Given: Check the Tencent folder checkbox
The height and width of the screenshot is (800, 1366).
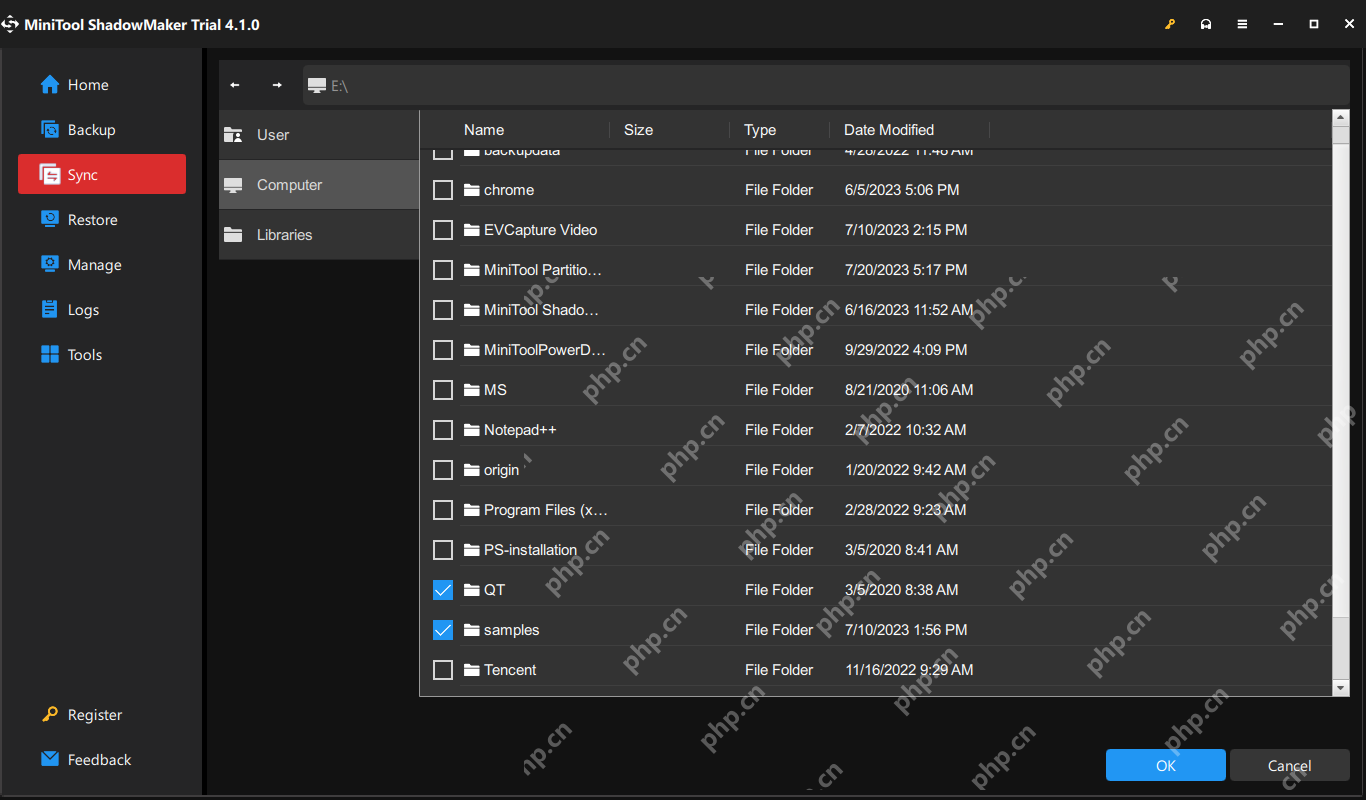Looking at the screenshot, I should point(443,670).
